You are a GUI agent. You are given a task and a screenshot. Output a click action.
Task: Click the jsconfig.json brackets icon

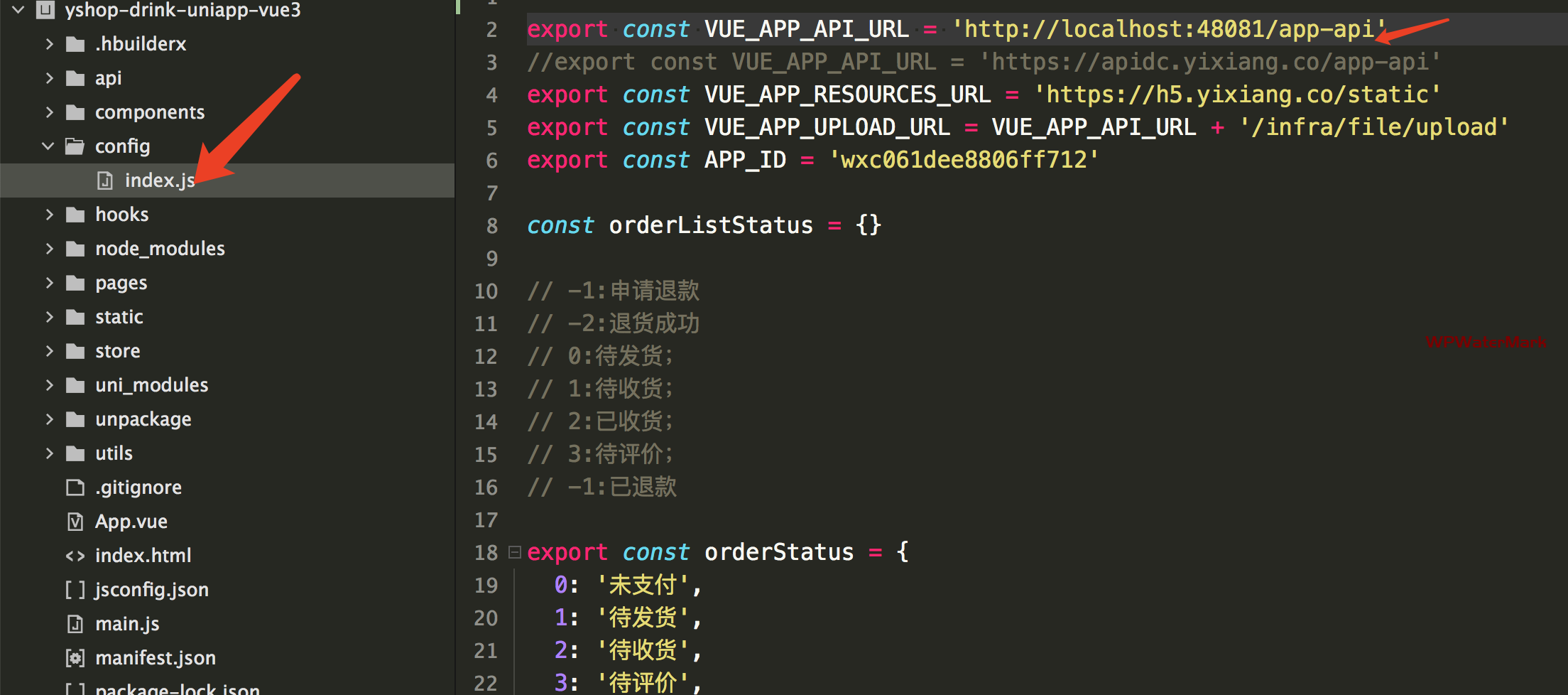click(x=75, y=590)
